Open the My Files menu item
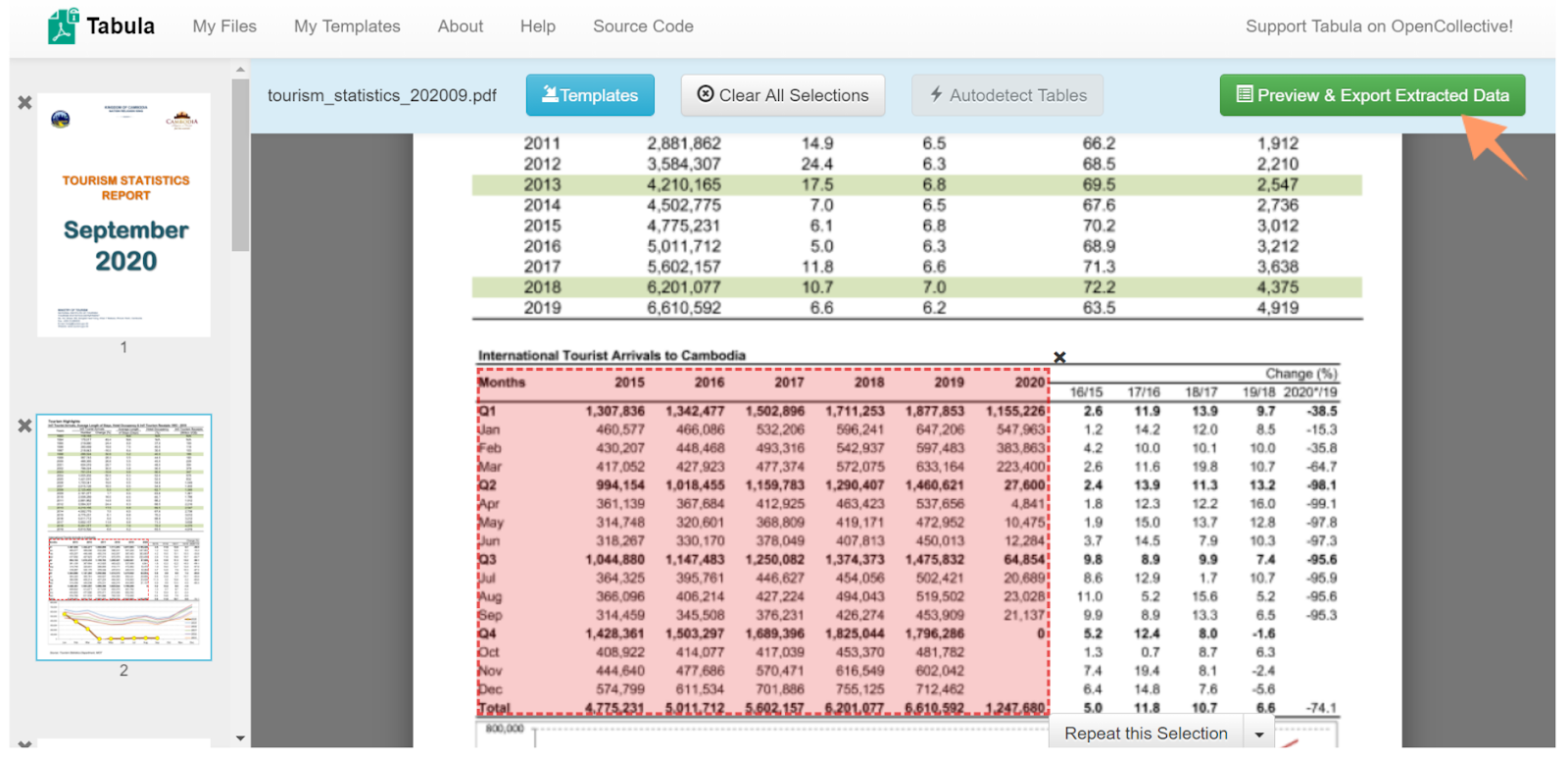Image resolution: width=1568 pixels, height=760 pixels. (x=224, y=26)
